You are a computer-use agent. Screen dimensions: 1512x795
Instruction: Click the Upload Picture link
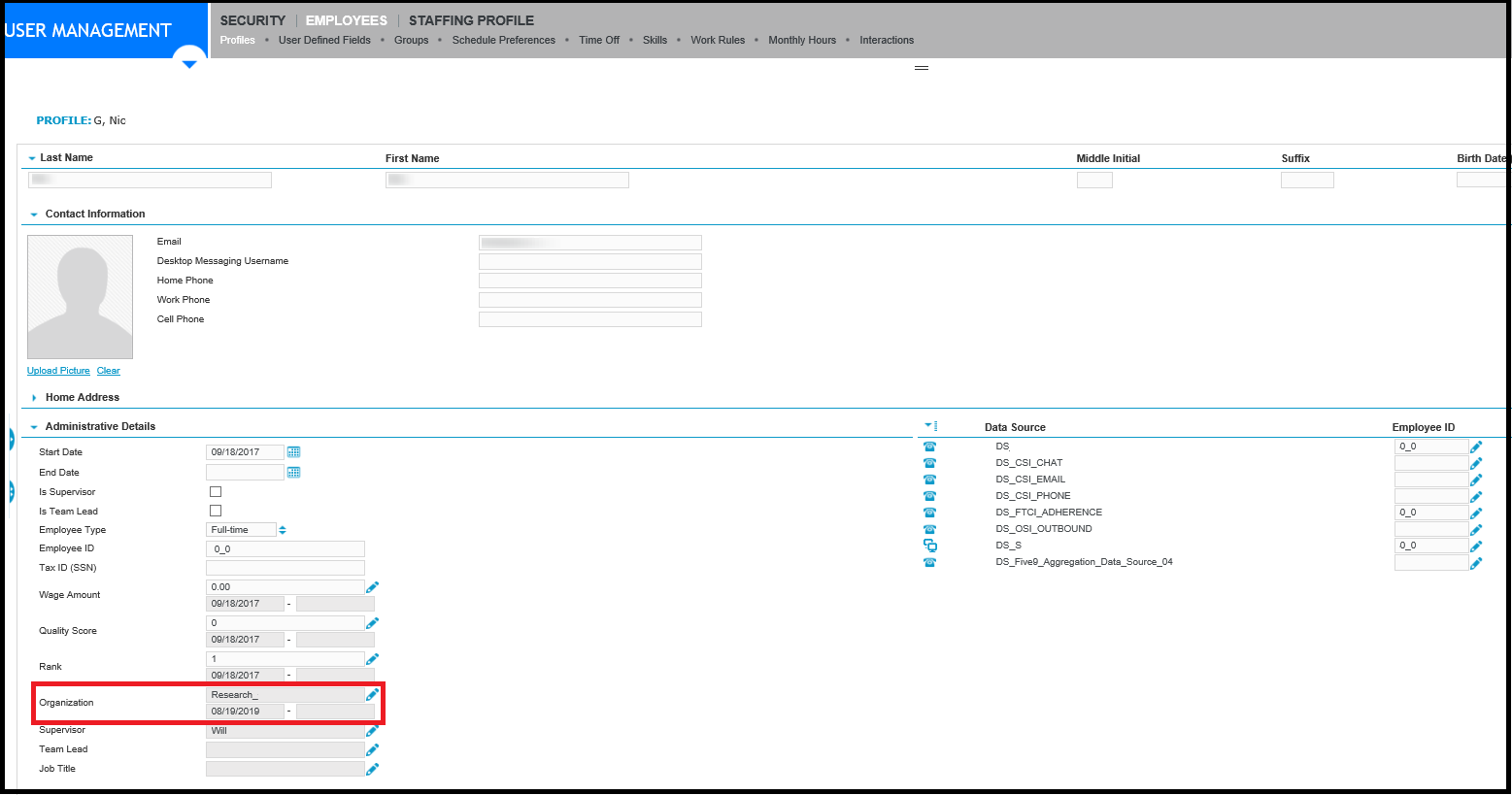pos(58,371)
